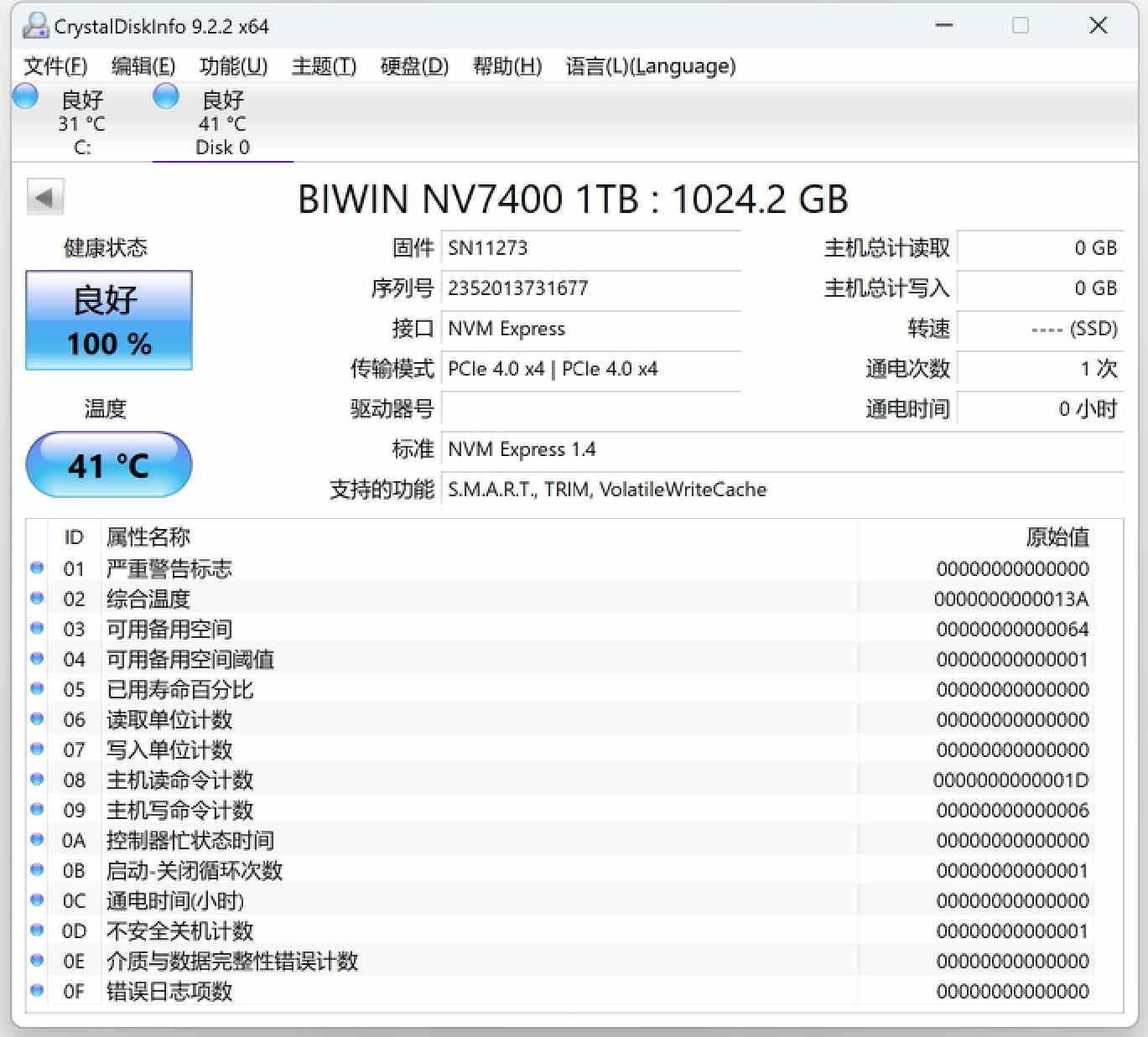The width and height of the screenshot is (1148, 1037).
Task: Click the 接口 field showing NVM Express
Action: pyautogui.click(x=590, y=328)
